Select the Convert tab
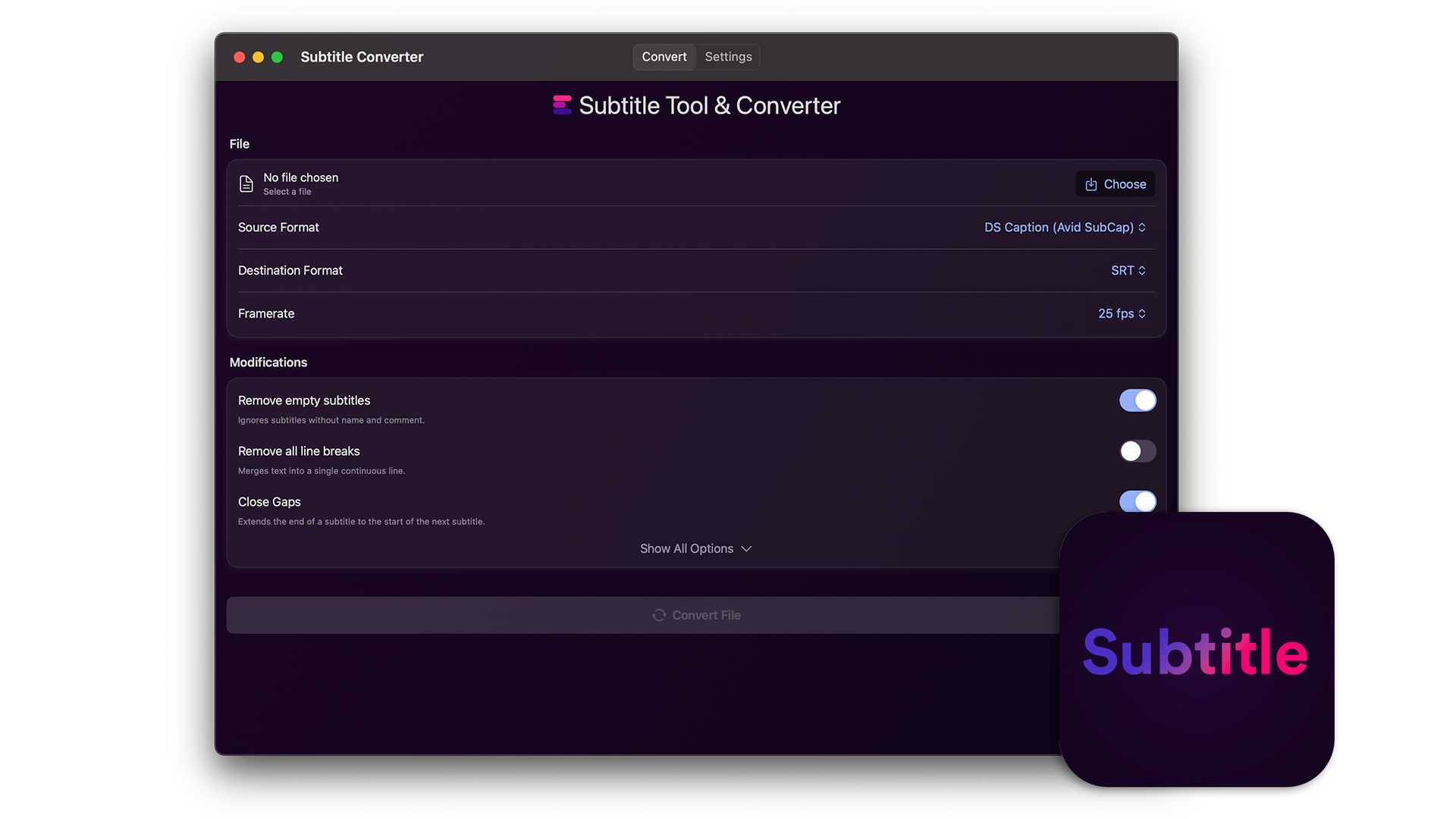The image size is (1456, 819). tap(664, 57)
